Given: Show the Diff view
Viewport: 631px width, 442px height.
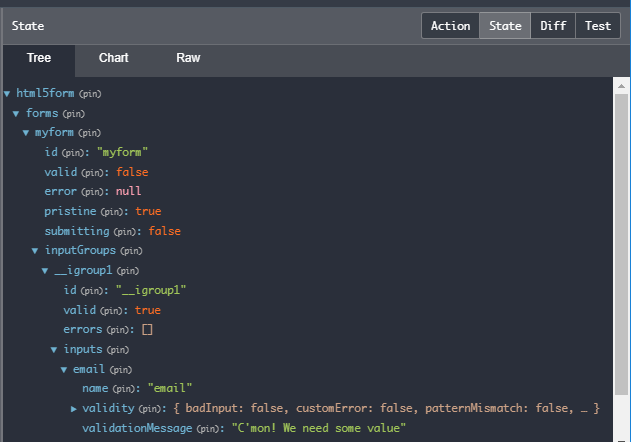Looking at the screenshot, I should tap(553, 26).
